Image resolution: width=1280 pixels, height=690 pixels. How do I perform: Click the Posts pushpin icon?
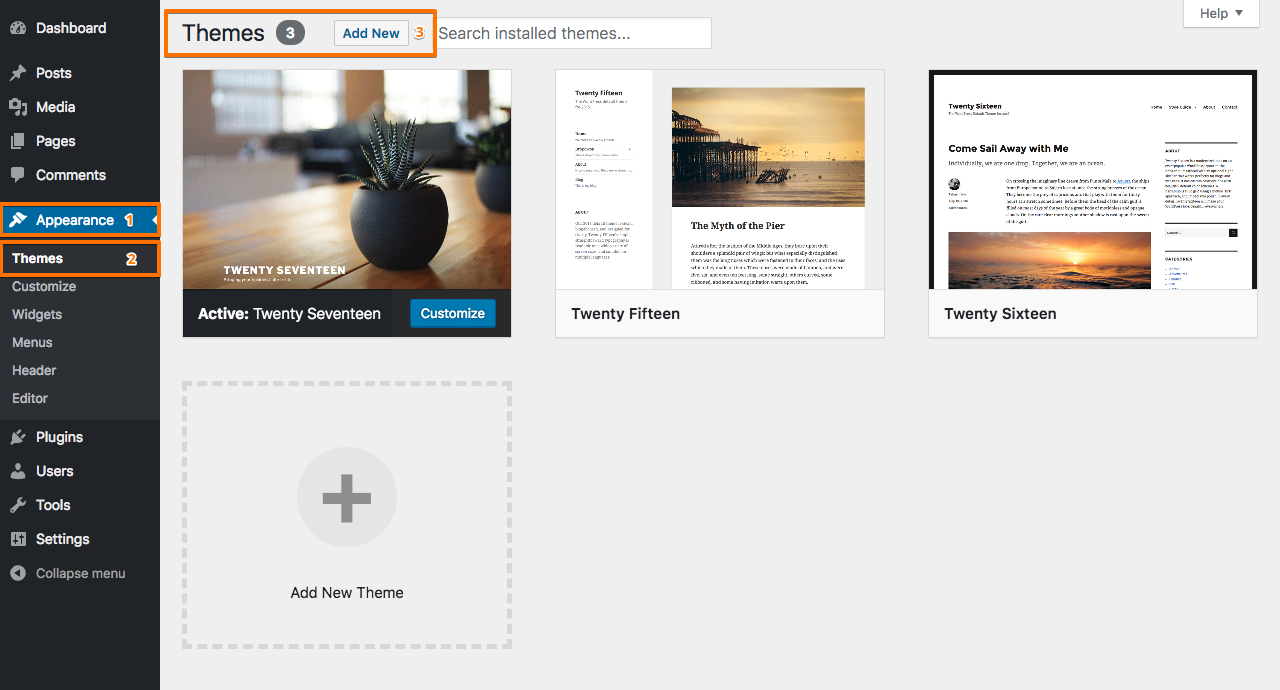tap(18, 73)
